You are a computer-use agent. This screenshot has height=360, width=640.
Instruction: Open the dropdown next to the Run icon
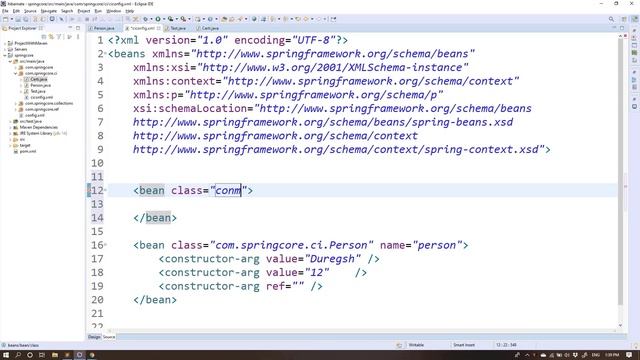pyautogui.click(x=164, y=19)
